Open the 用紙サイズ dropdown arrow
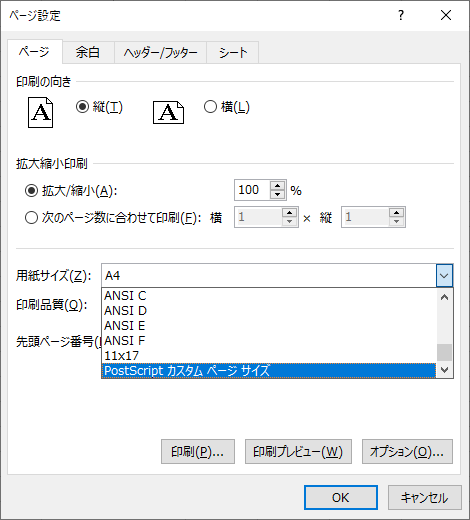 444,276
